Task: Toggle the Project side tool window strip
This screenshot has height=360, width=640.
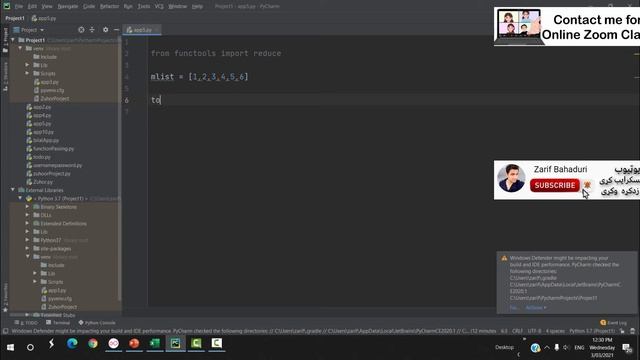Action: coord(5,40)
